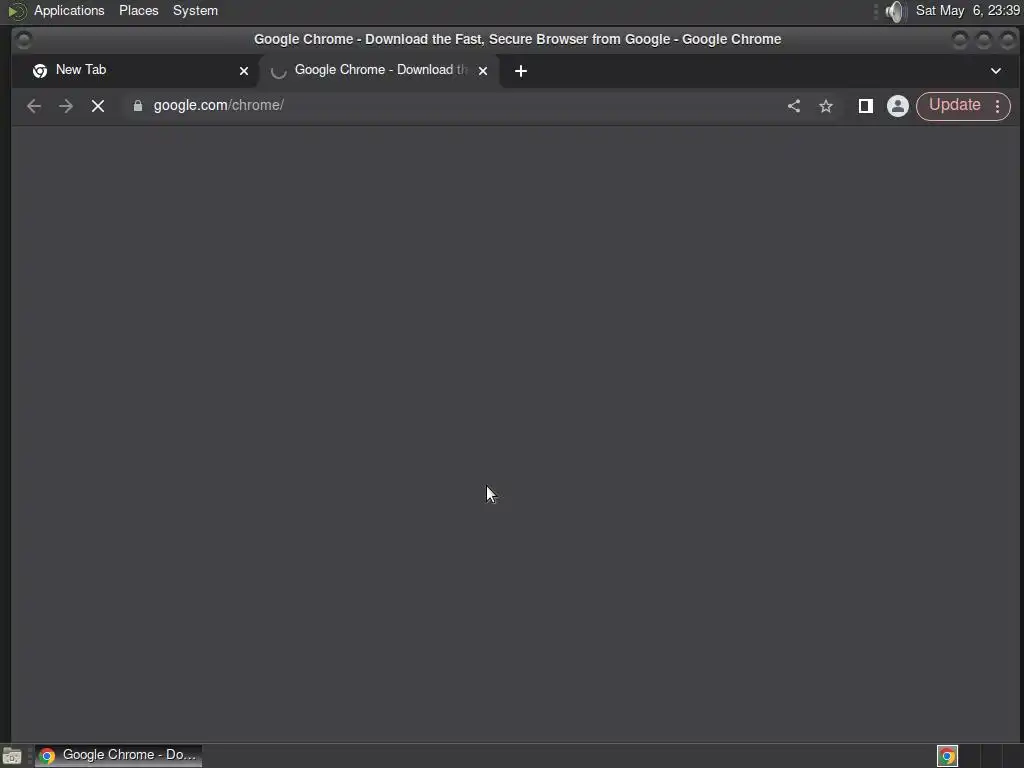Open the clock showing Sat May 6

tap(968, 10)
